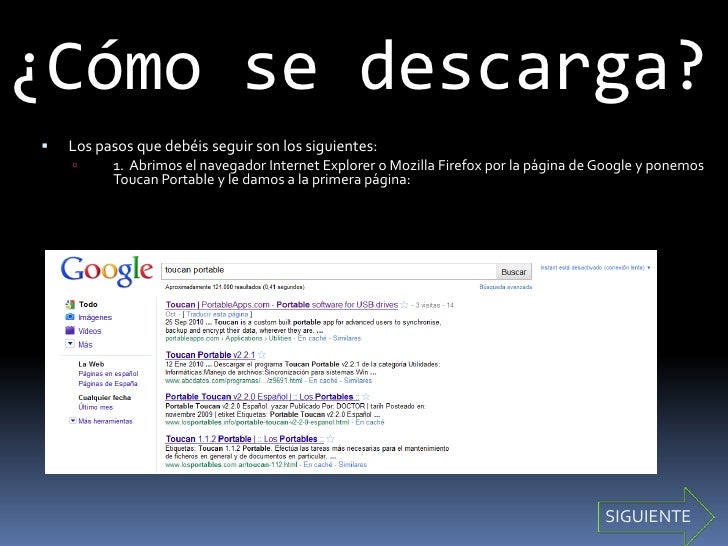The width and height of the screenshot is (728, 546).
Task: Star the Toucan 1.1.2 Portable result
Action: [330, 438]
